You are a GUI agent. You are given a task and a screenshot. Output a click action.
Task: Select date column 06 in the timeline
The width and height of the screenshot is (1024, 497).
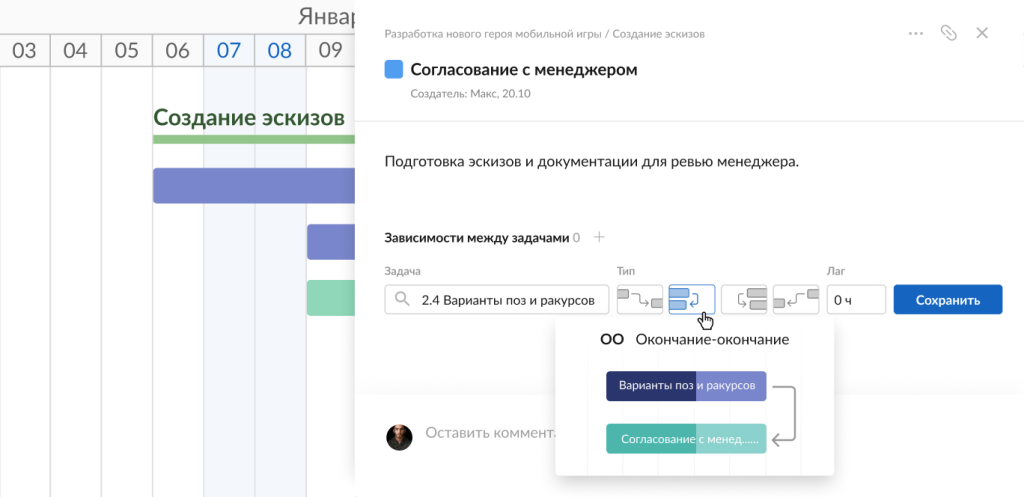tap(178, 50)
